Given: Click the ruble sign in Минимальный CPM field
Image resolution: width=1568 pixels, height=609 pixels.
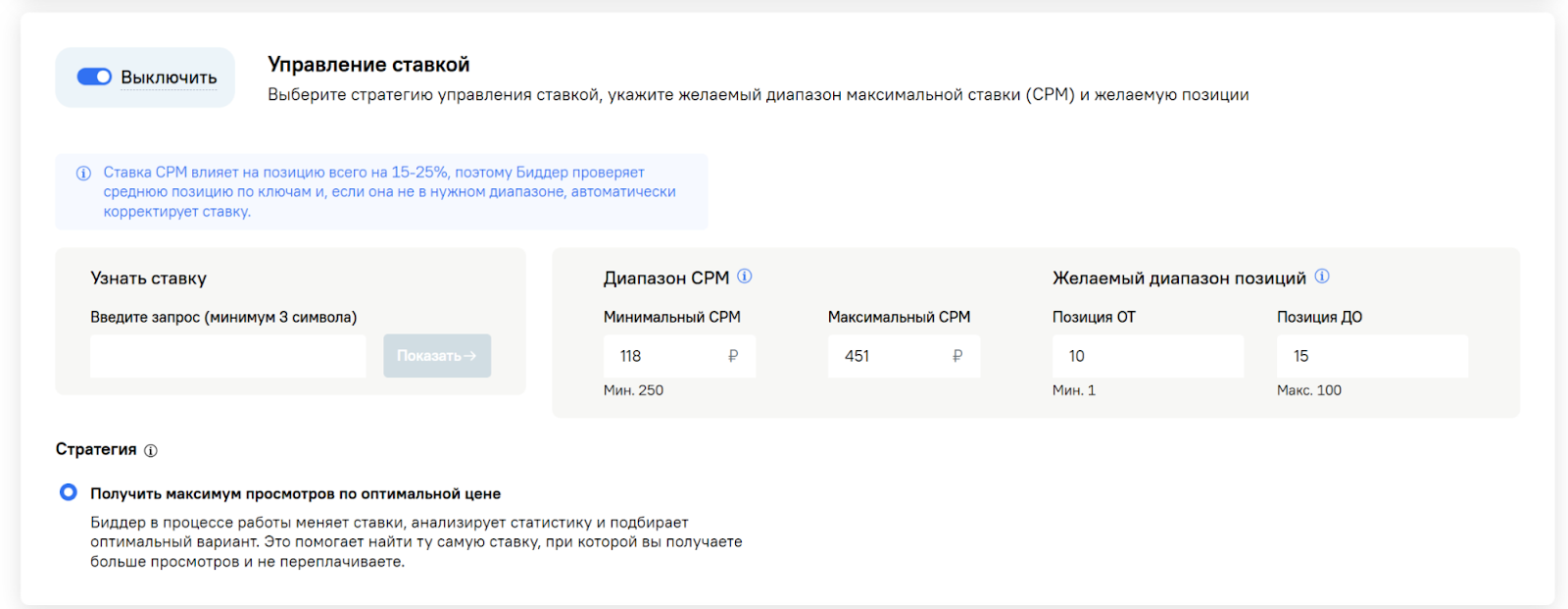Looking at the screenshot, I should (x=733, y=356).
